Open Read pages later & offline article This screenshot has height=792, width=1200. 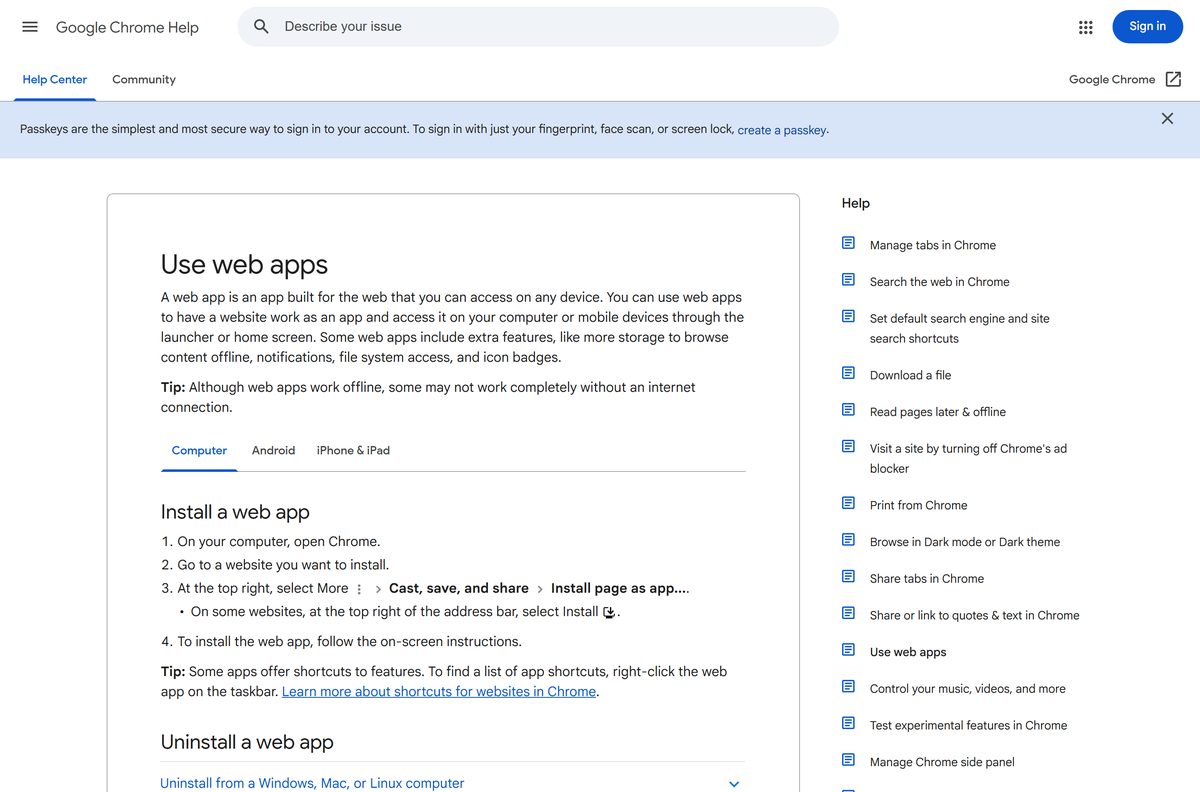[x=938, y=412]
